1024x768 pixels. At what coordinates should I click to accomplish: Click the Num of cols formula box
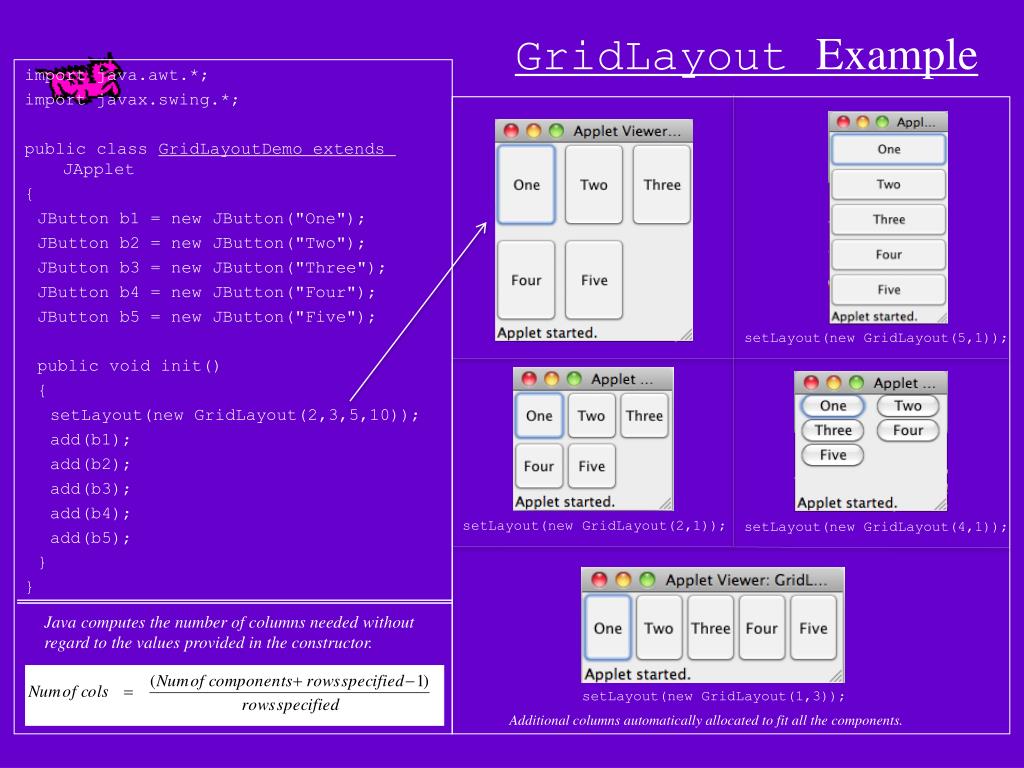[x=234, y=695]
